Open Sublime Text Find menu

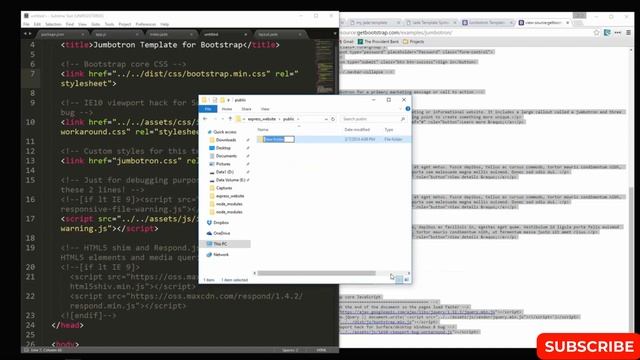[70, 24]
